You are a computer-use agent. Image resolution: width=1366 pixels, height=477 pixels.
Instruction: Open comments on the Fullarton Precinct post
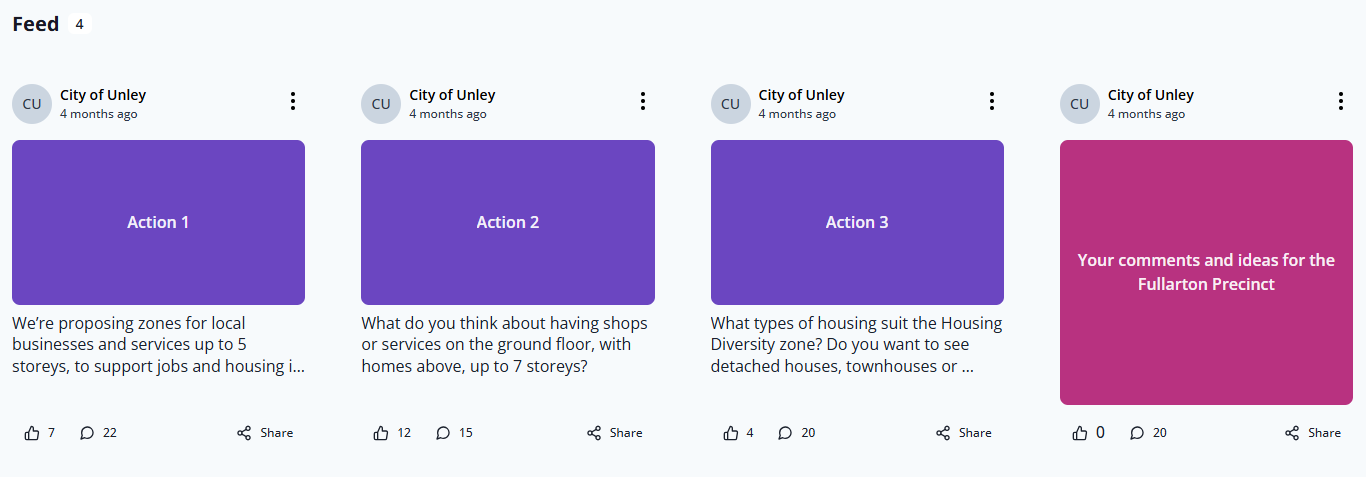click(x=1137, y=433)
